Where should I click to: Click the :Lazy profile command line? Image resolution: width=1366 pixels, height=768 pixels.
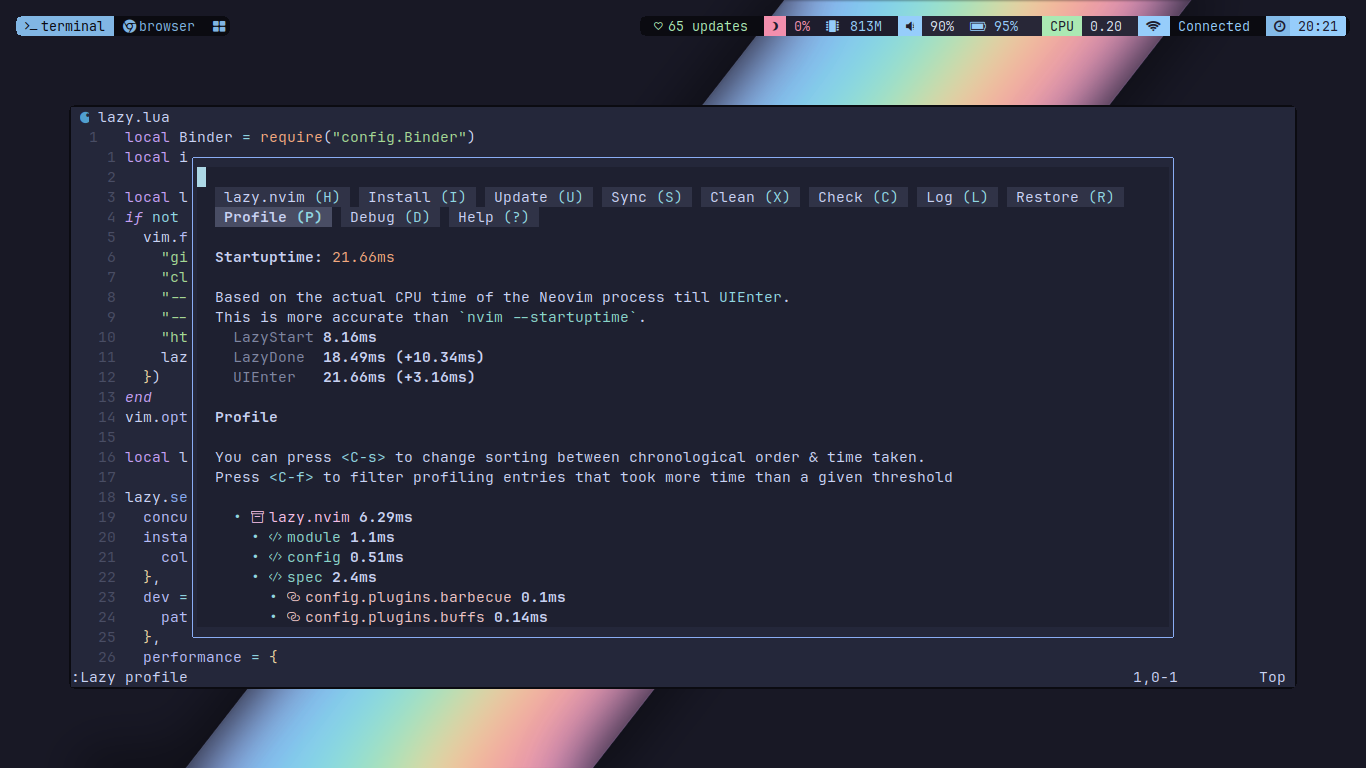pos(130,677)
